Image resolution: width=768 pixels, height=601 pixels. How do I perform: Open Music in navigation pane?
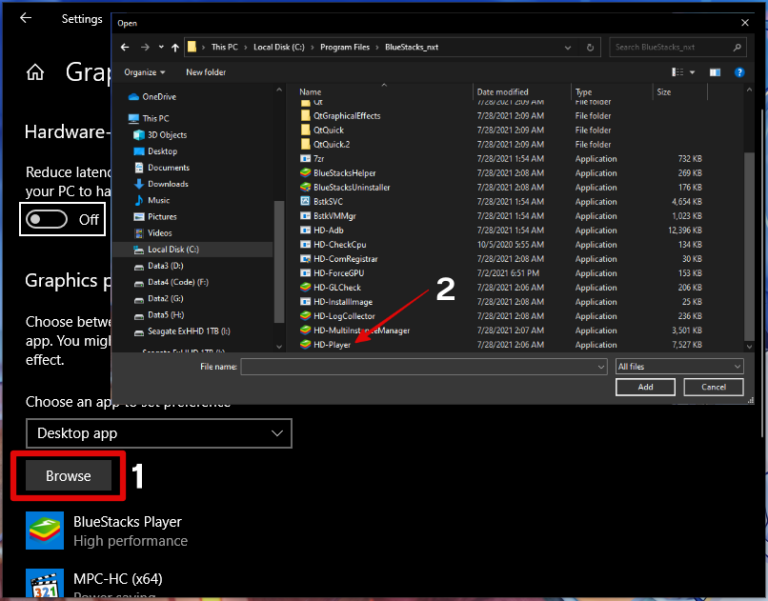[152, 200]
